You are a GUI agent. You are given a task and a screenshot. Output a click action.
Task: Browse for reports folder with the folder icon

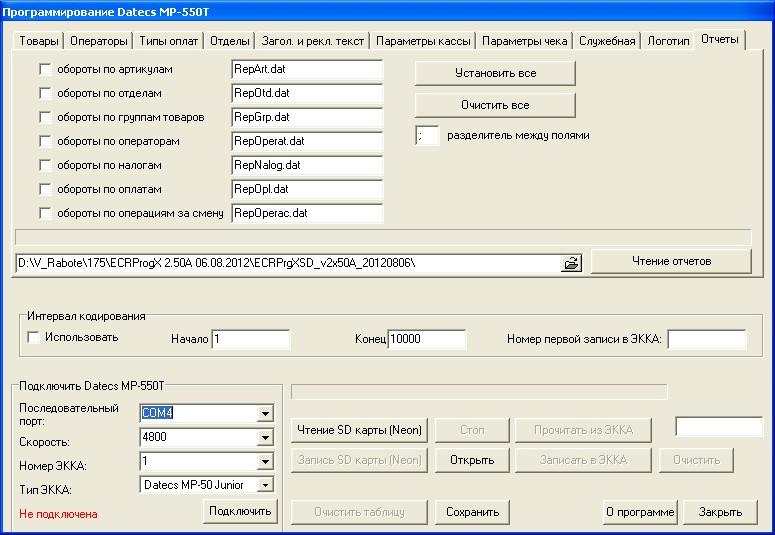571,263
